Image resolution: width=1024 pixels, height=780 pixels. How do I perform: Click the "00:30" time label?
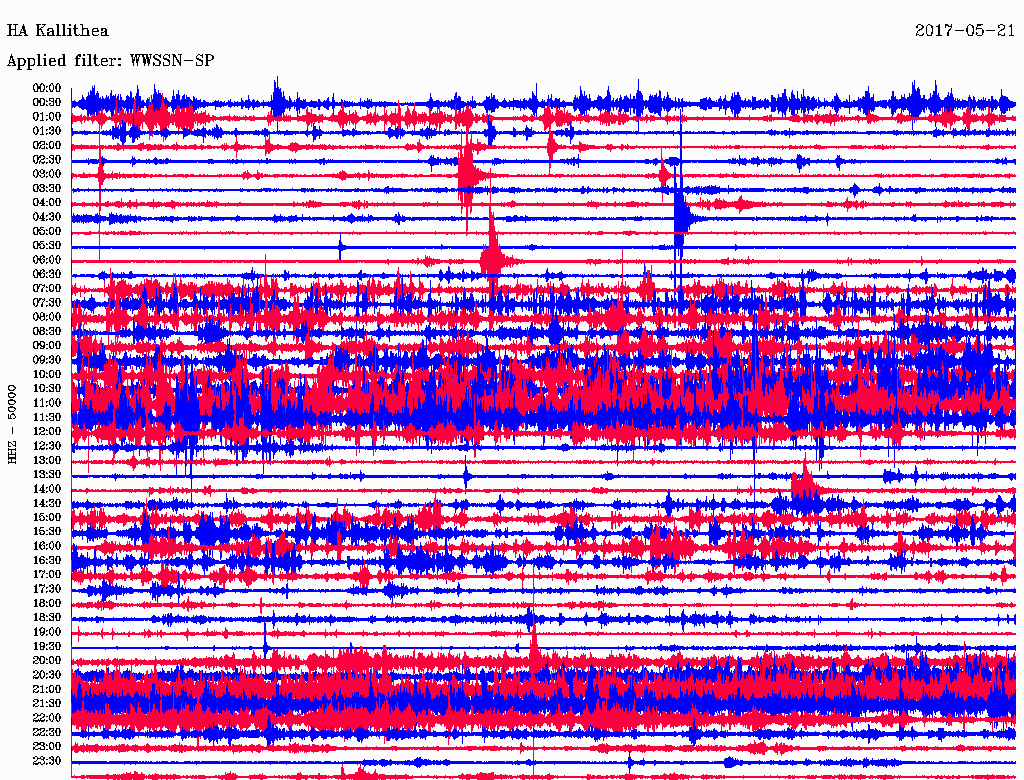[47, 102]
